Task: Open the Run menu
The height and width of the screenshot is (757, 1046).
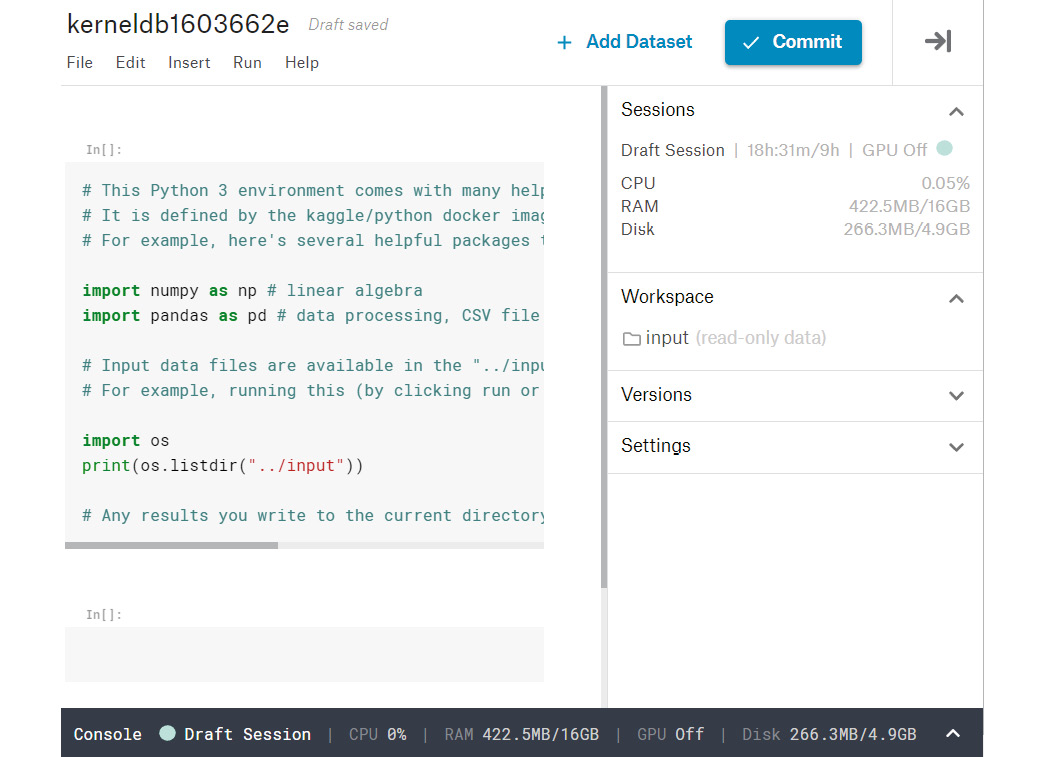Action: (x=247, y=63)
